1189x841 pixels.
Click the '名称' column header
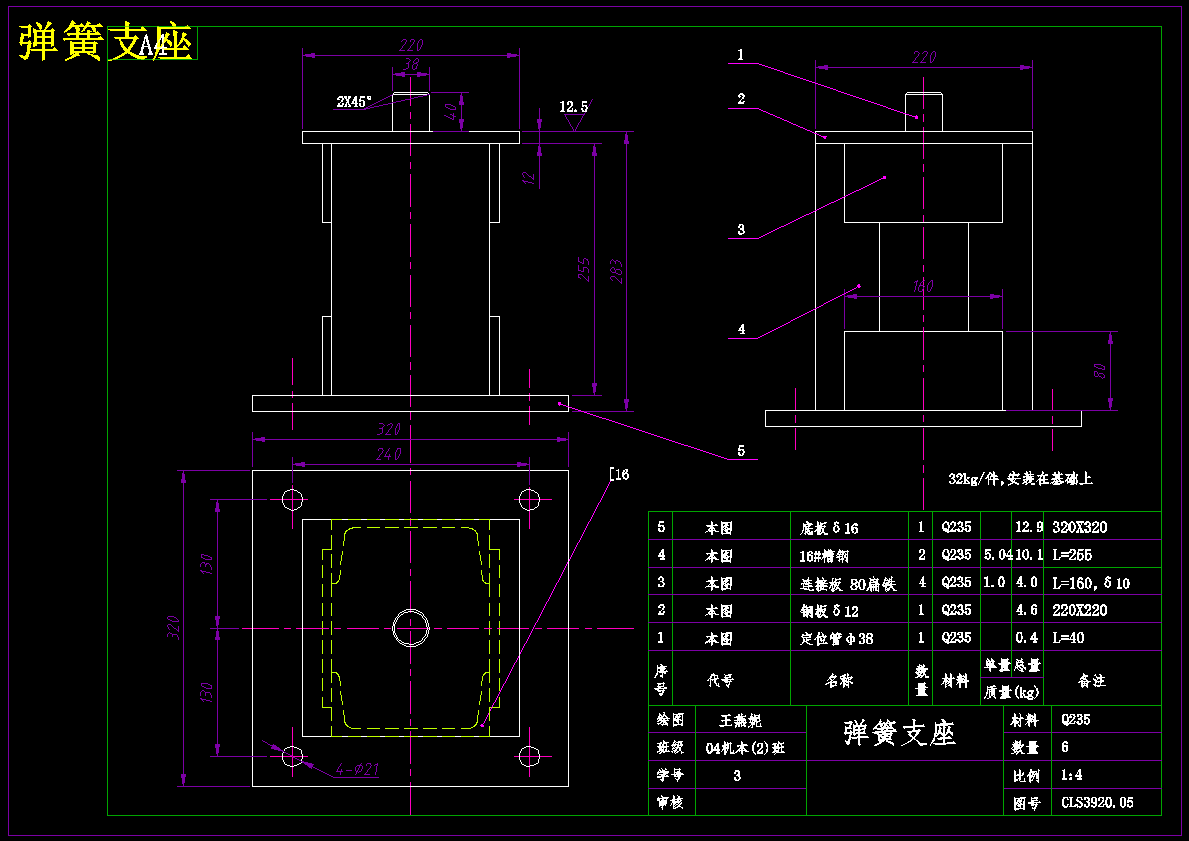tap(839, 681)
